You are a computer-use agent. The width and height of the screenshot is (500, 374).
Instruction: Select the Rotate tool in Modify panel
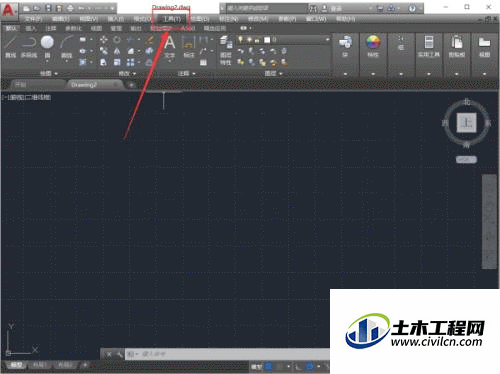(x=117, y=40)
